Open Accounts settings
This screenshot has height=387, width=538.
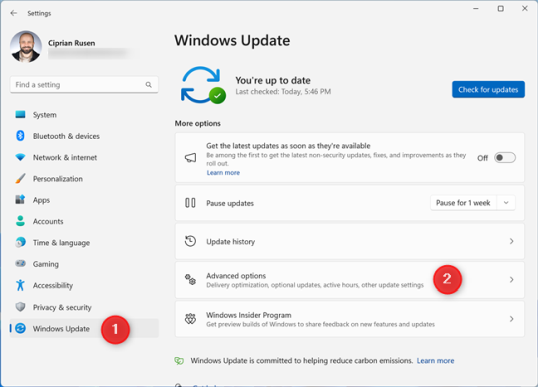tap(84, 221)
